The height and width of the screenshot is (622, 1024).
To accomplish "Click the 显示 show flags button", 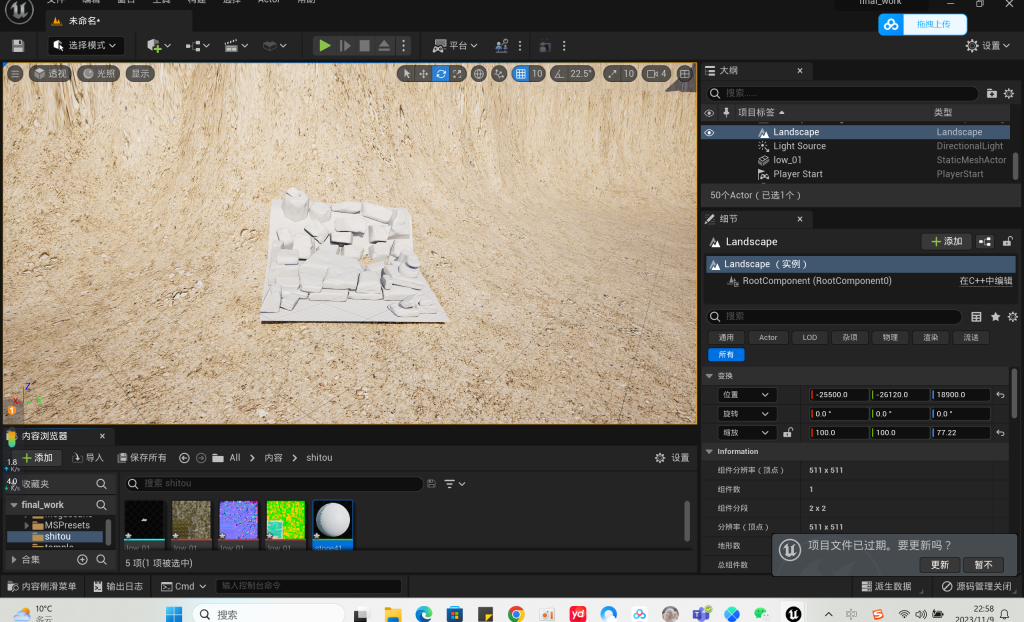I will 140,73.
